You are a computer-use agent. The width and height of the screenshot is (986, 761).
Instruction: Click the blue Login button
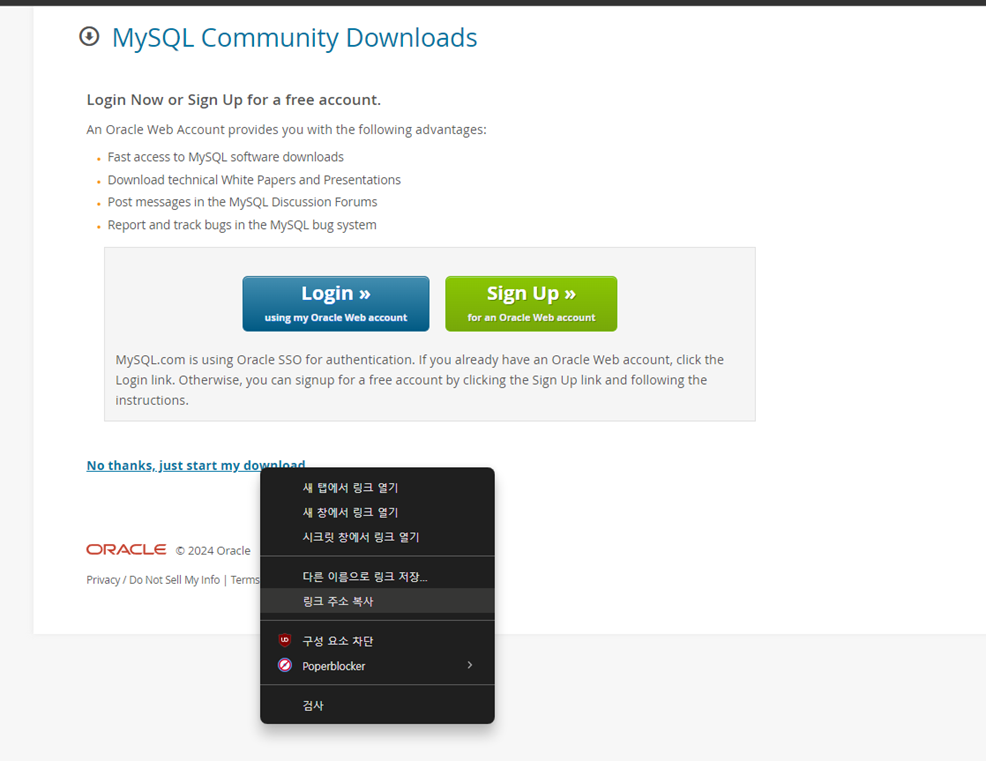pos(336,304)
